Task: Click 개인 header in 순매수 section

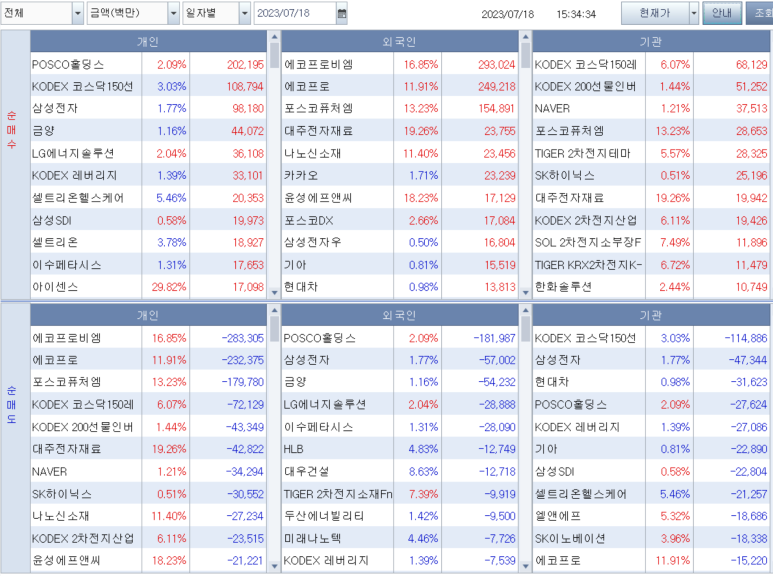Action: (148, 42)
